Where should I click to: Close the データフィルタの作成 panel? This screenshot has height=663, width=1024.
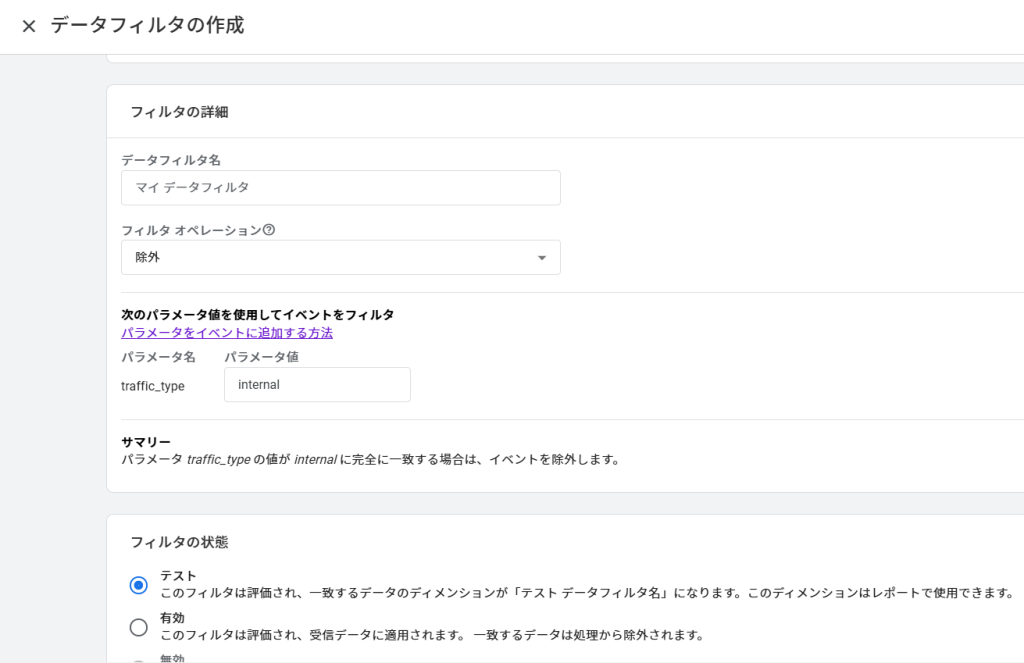pyautogui.click(x=29, y=26)
